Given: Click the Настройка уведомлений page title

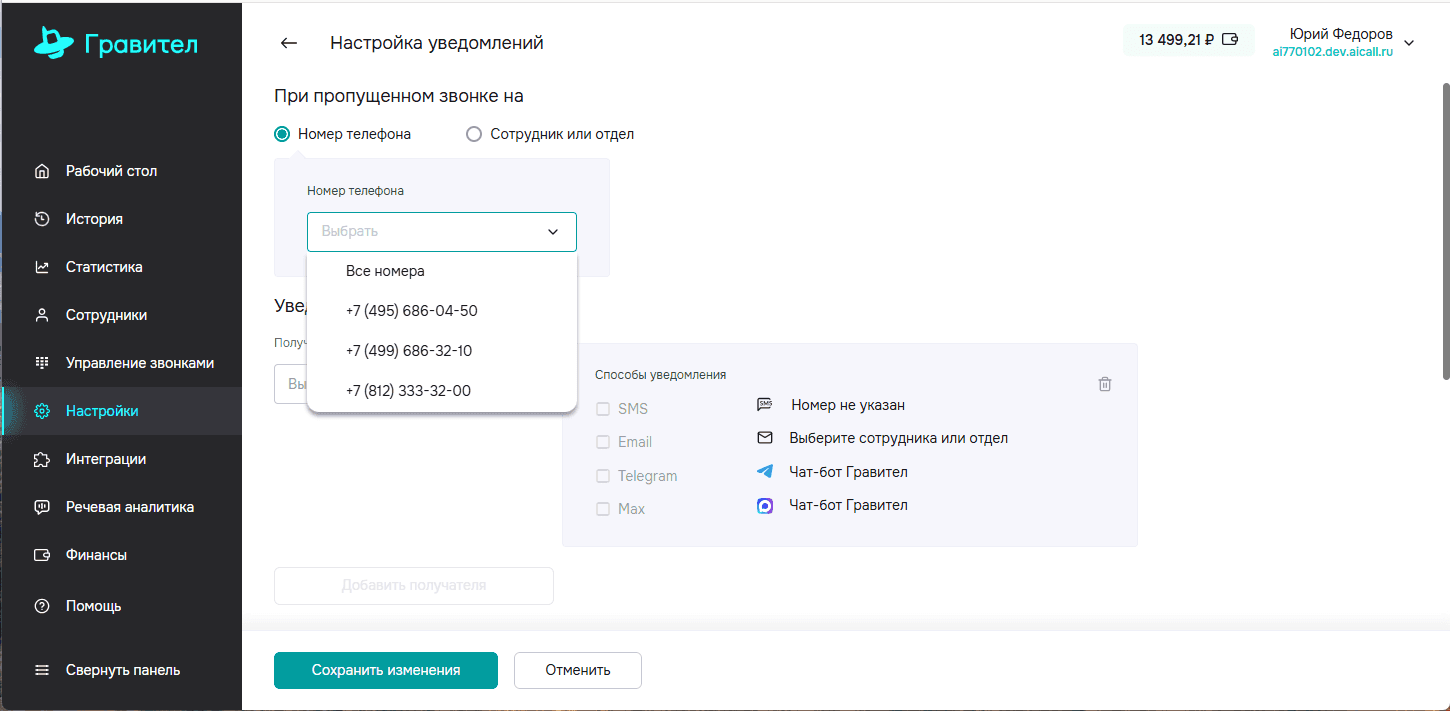Looking at the screenshot, I should click(x=437, y=43).
